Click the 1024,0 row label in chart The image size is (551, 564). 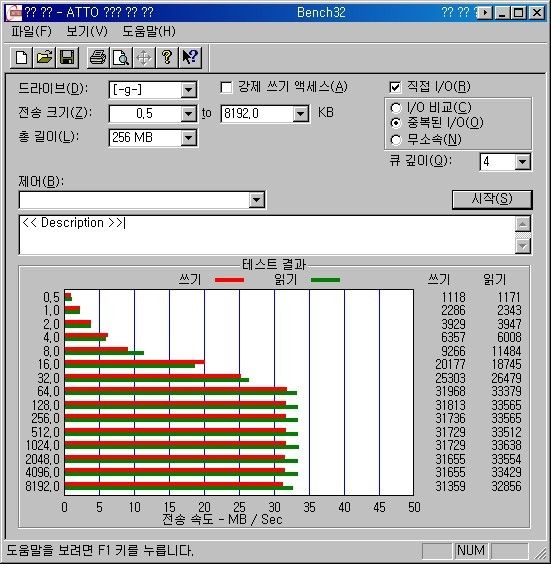pos(42,445)
